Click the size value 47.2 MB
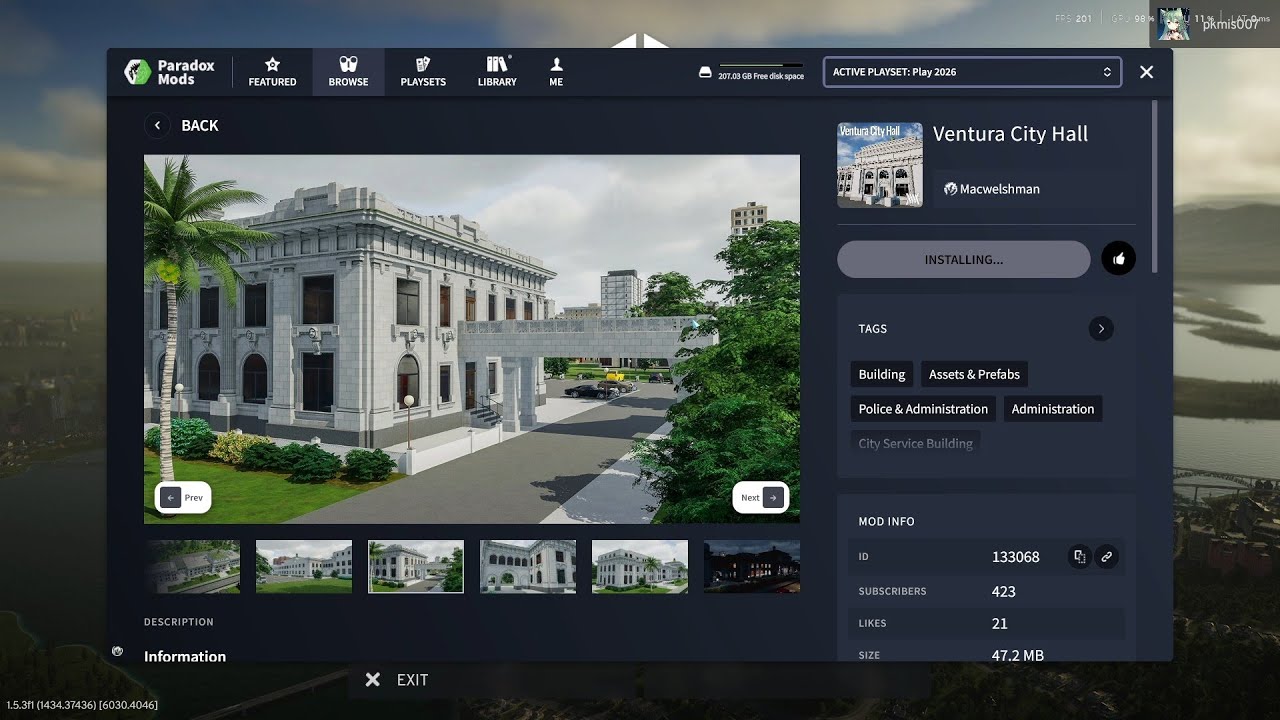1280x720 pixels. (x=1017, y=655)
